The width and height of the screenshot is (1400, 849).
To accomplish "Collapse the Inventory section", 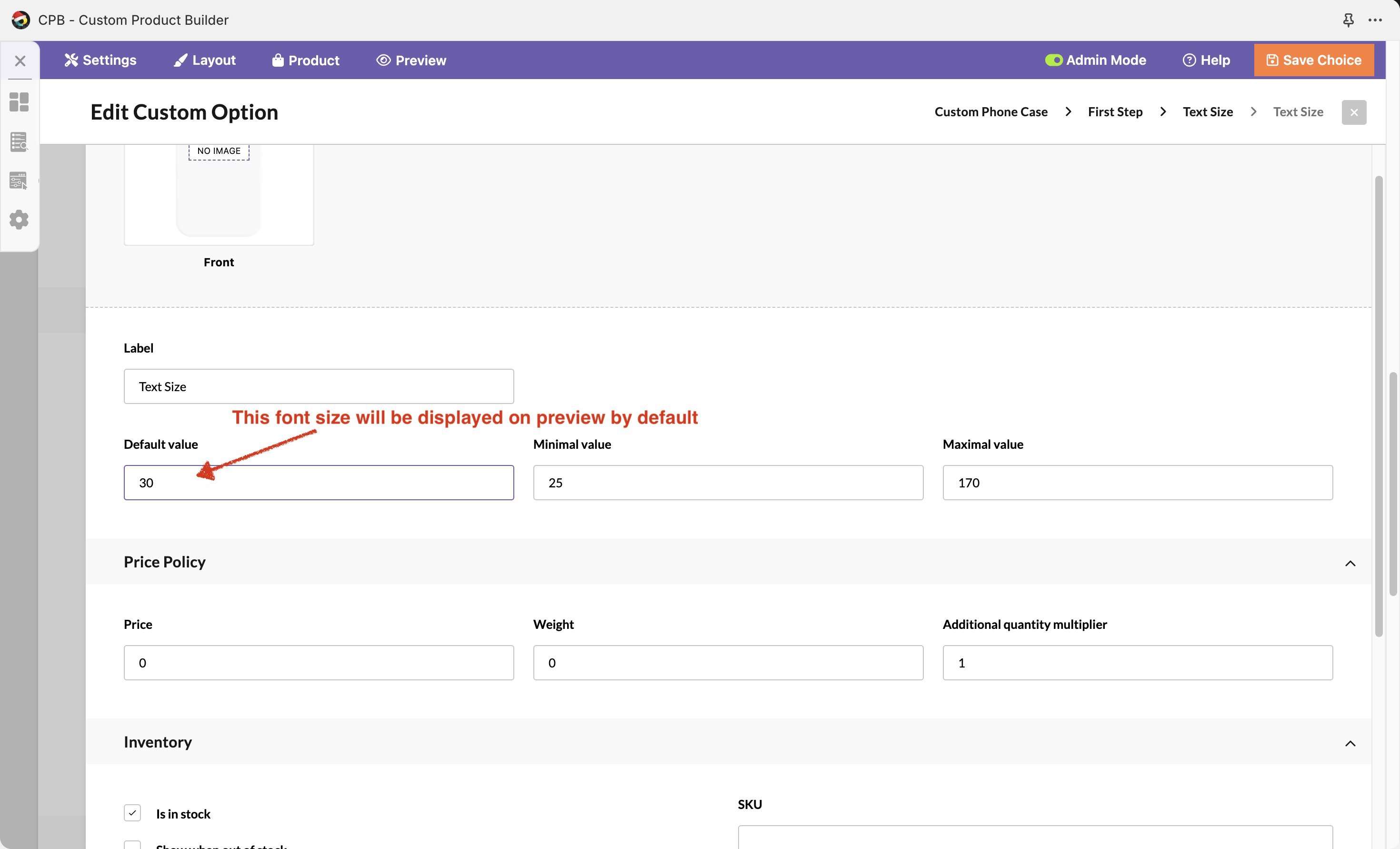I will pyautogui.click(x=1350, y=743).
